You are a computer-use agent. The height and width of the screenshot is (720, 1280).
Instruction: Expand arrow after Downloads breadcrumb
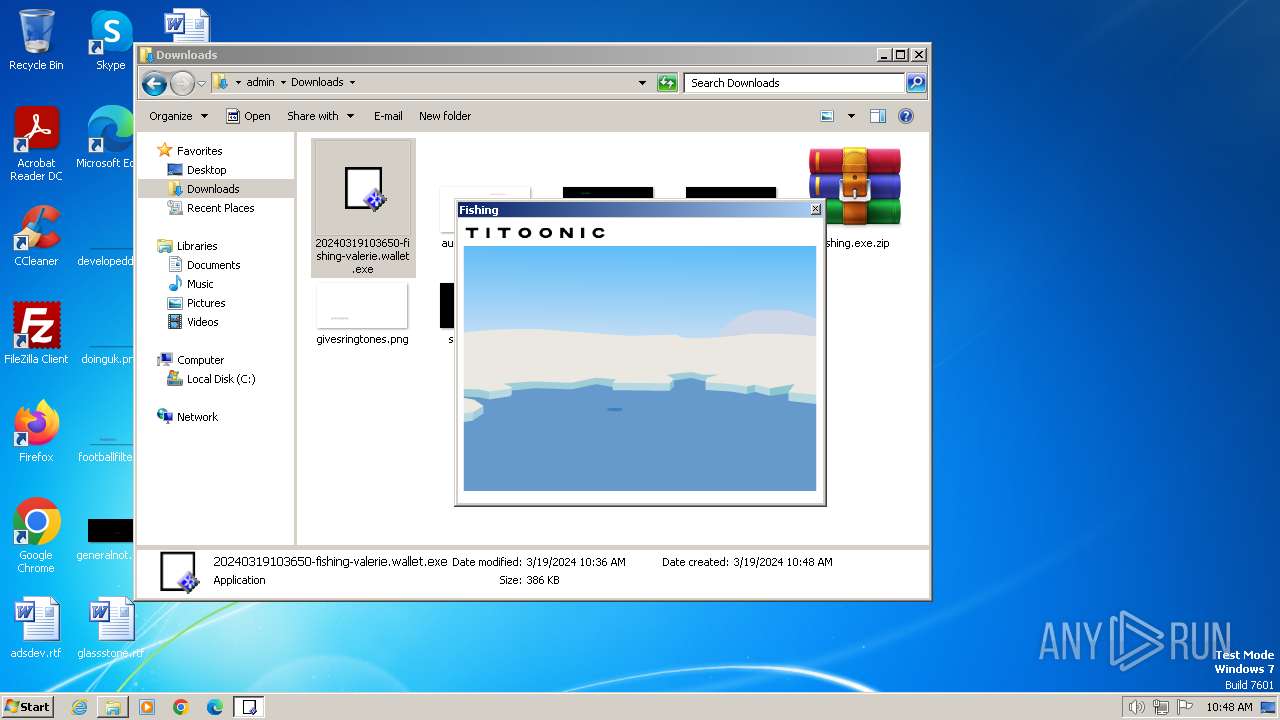352,83
